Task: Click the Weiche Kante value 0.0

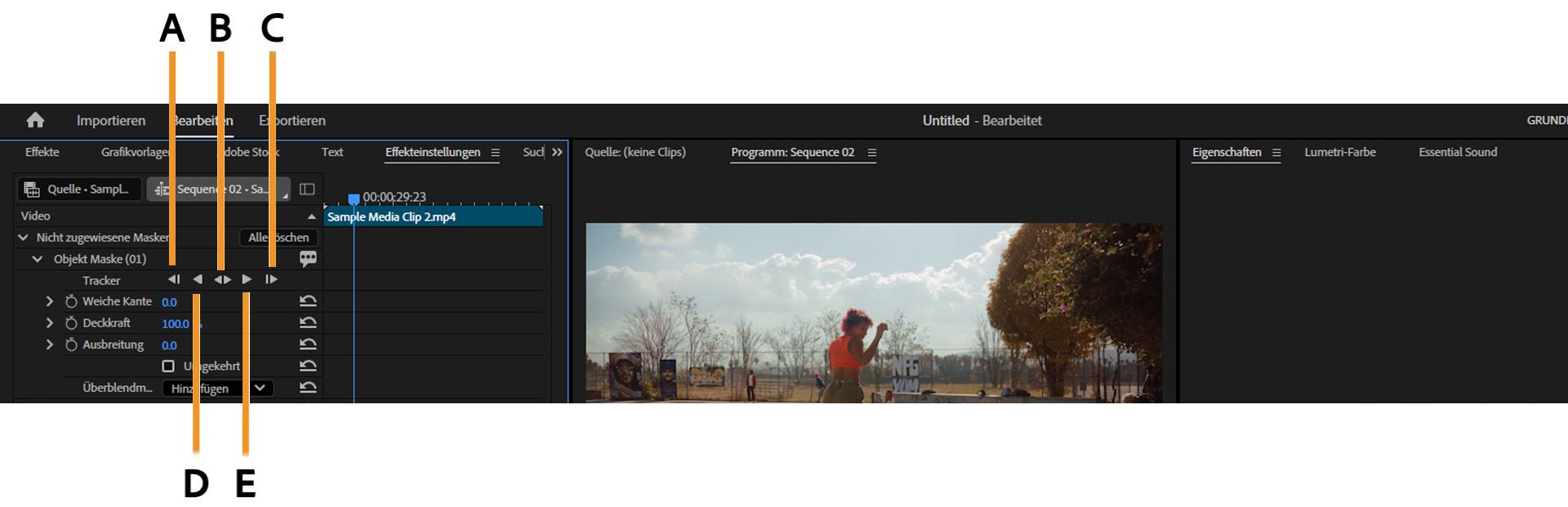Action: (169, 302)
